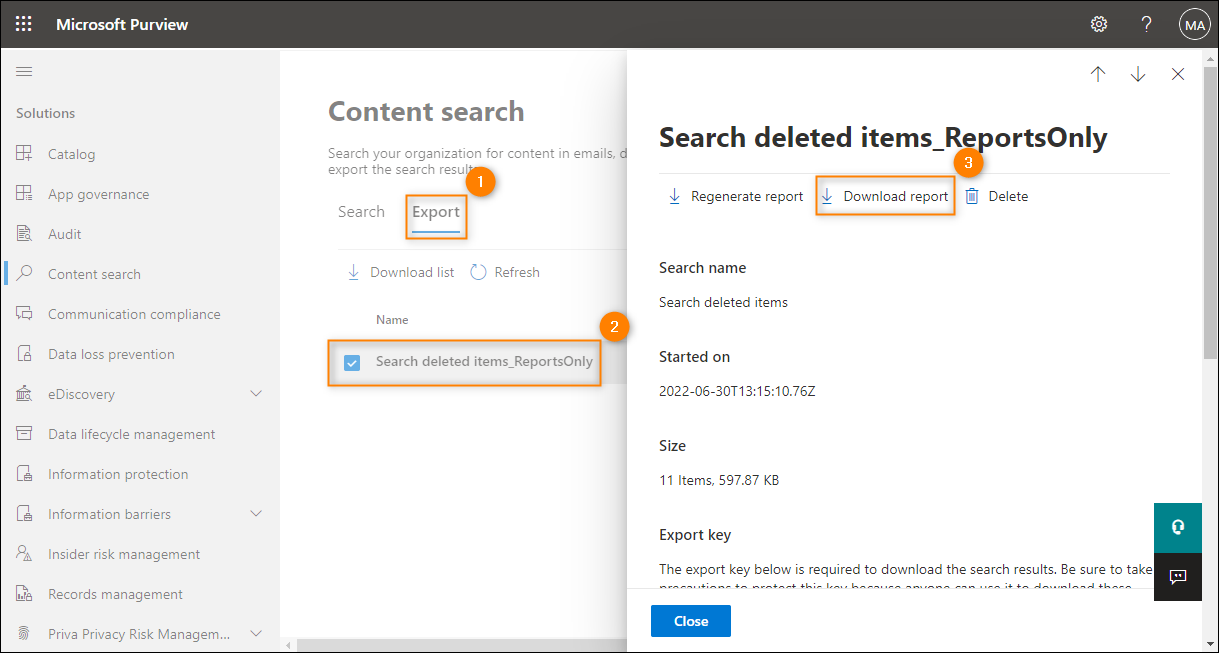Select the '11 Items, 597.87 KB' size text
Screen dimensions: 1219x653
pos(719,480)
